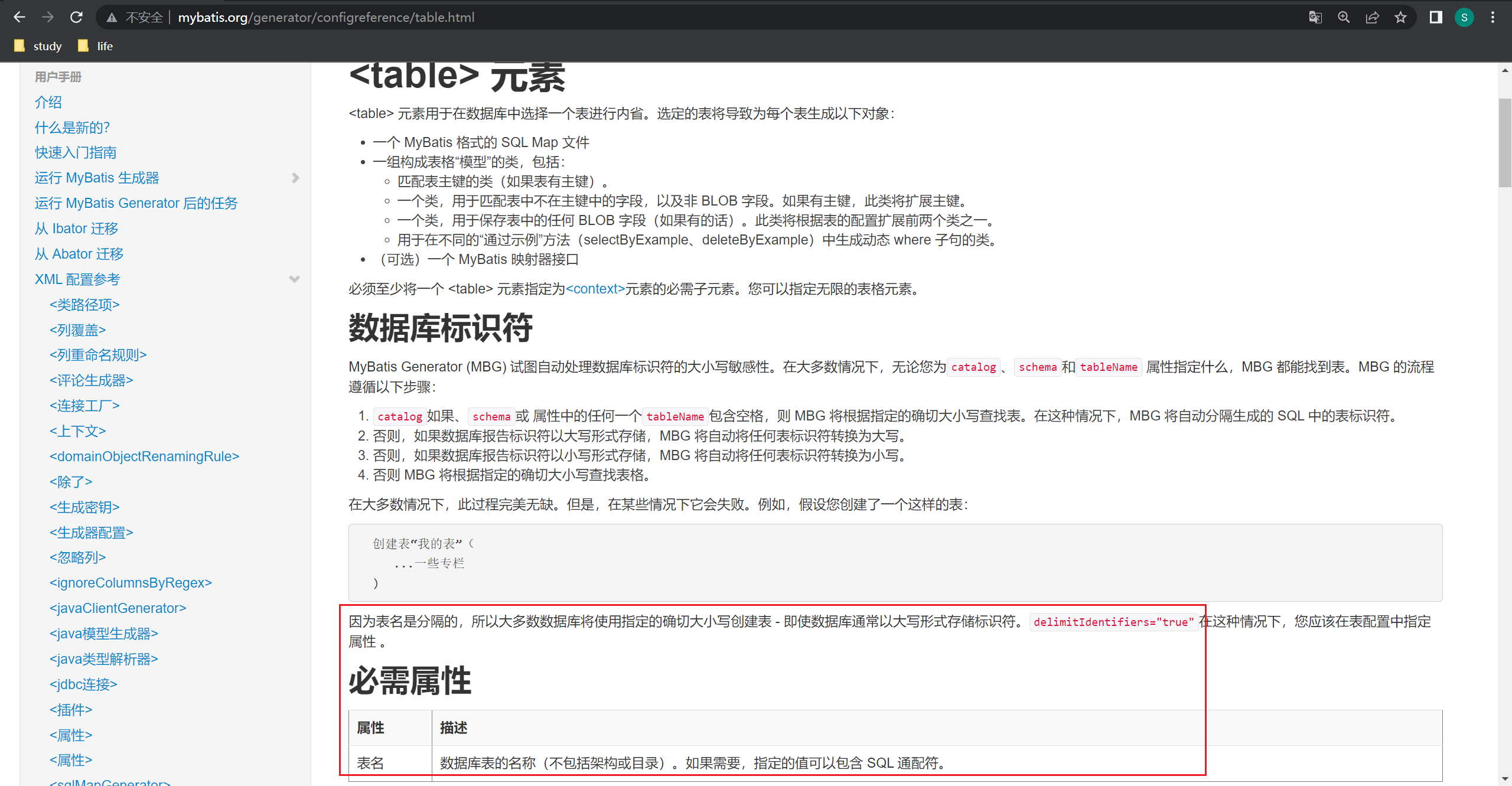Open 运行 MyBatis 生成器 page
This screenshot has width=1512, height=786.
pos(97,178)
